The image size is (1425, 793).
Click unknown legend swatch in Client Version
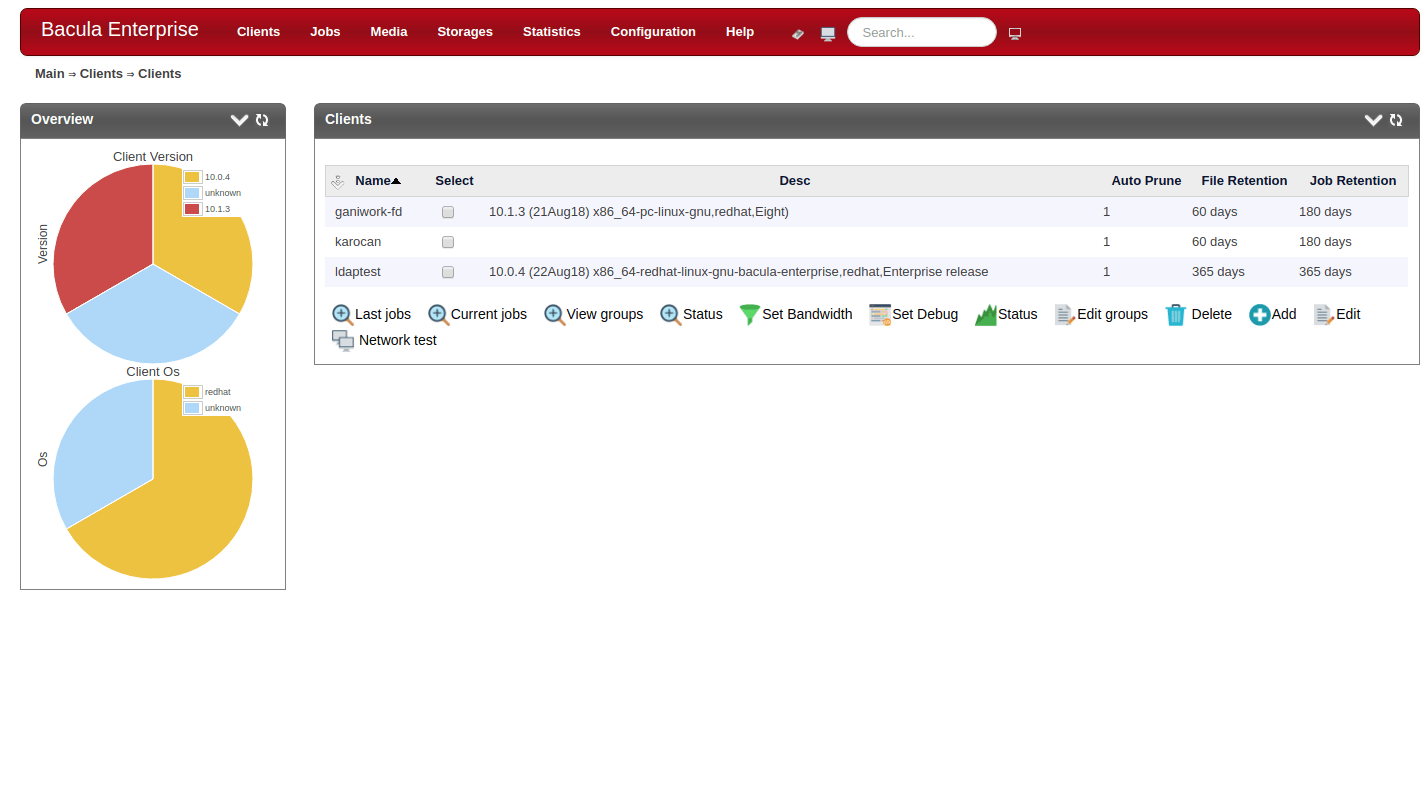pos(192,193)
